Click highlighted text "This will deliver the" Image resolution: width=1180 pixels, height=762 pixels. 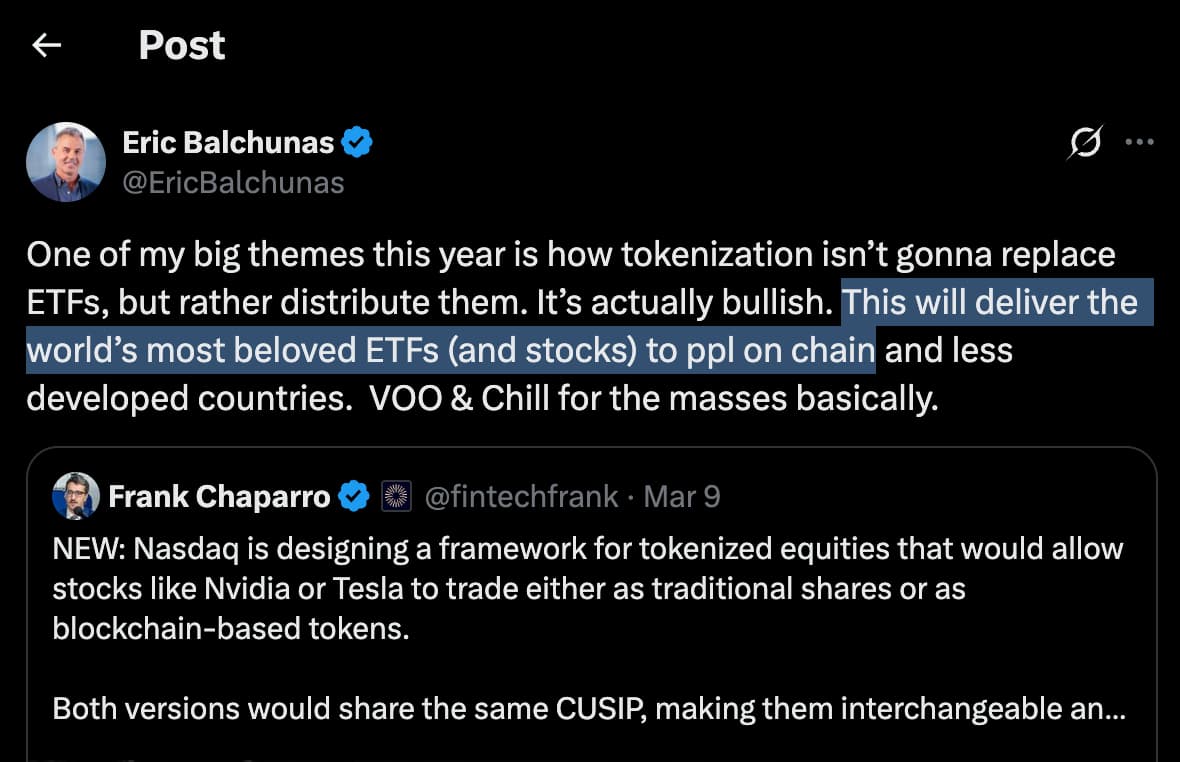click(x=991, y=302)
